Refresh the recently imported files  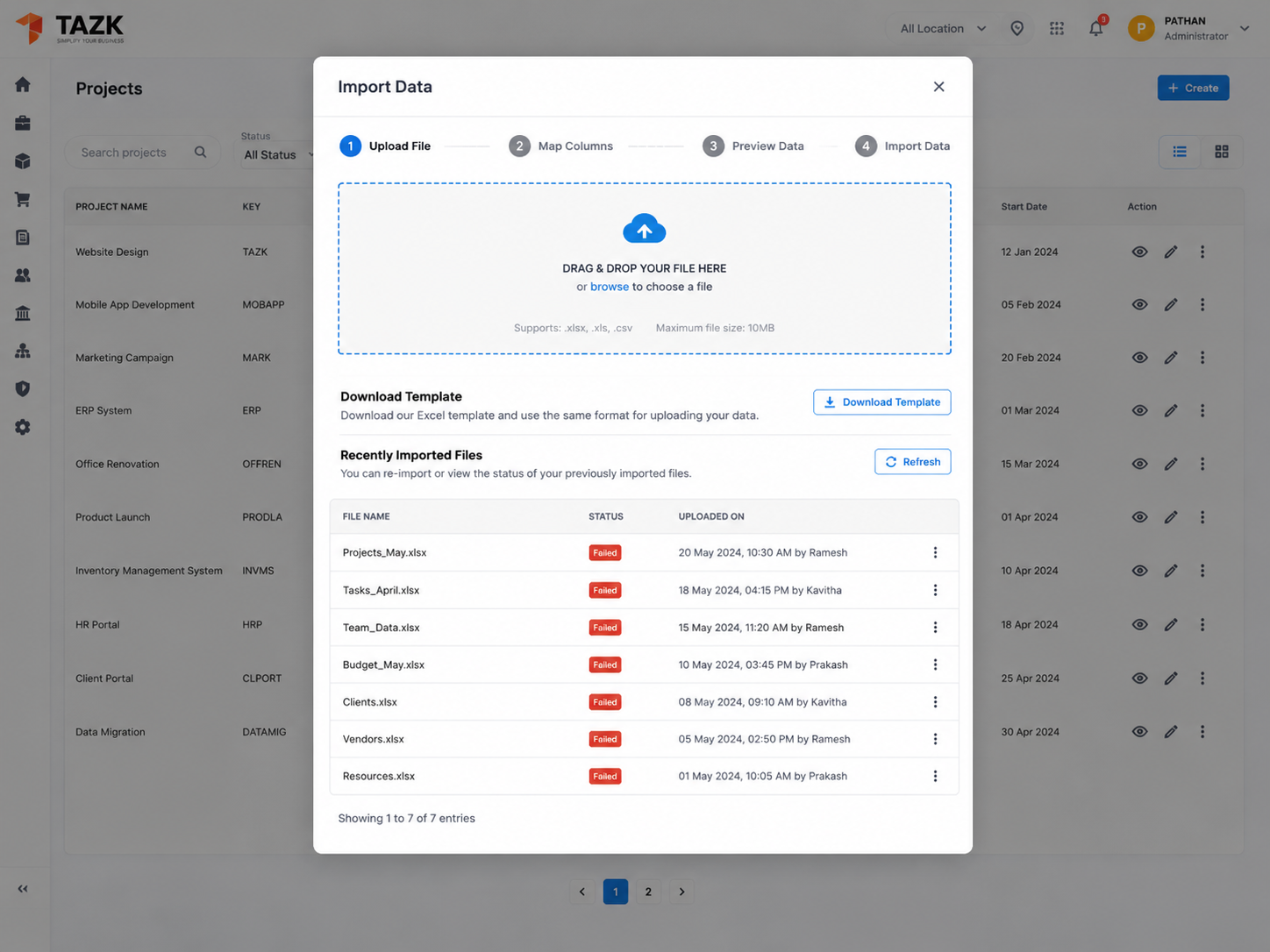pos(913,462)
